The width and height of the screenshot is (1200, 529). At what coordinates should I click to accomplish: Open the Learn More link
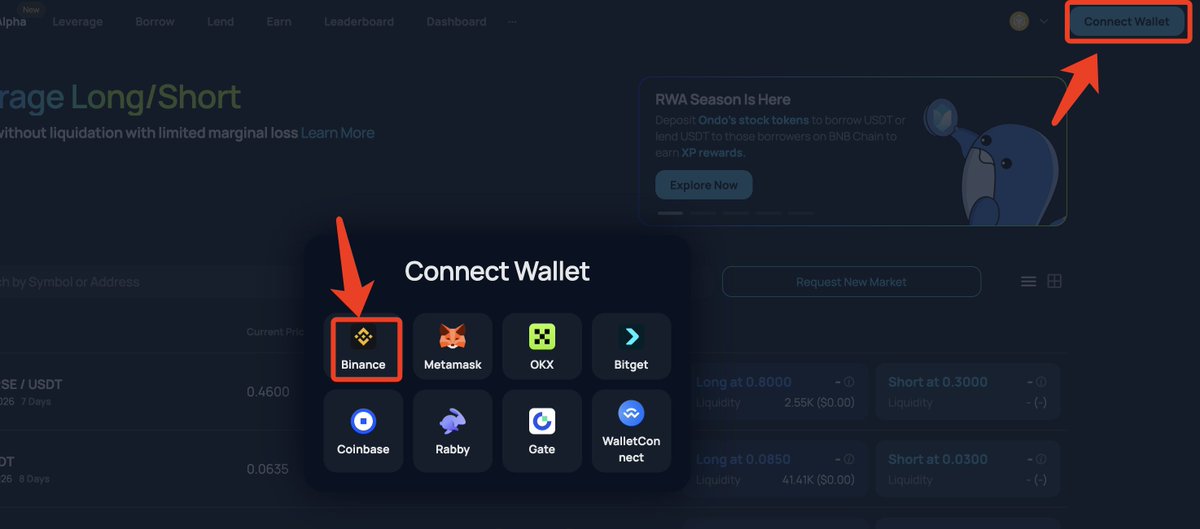338,133
